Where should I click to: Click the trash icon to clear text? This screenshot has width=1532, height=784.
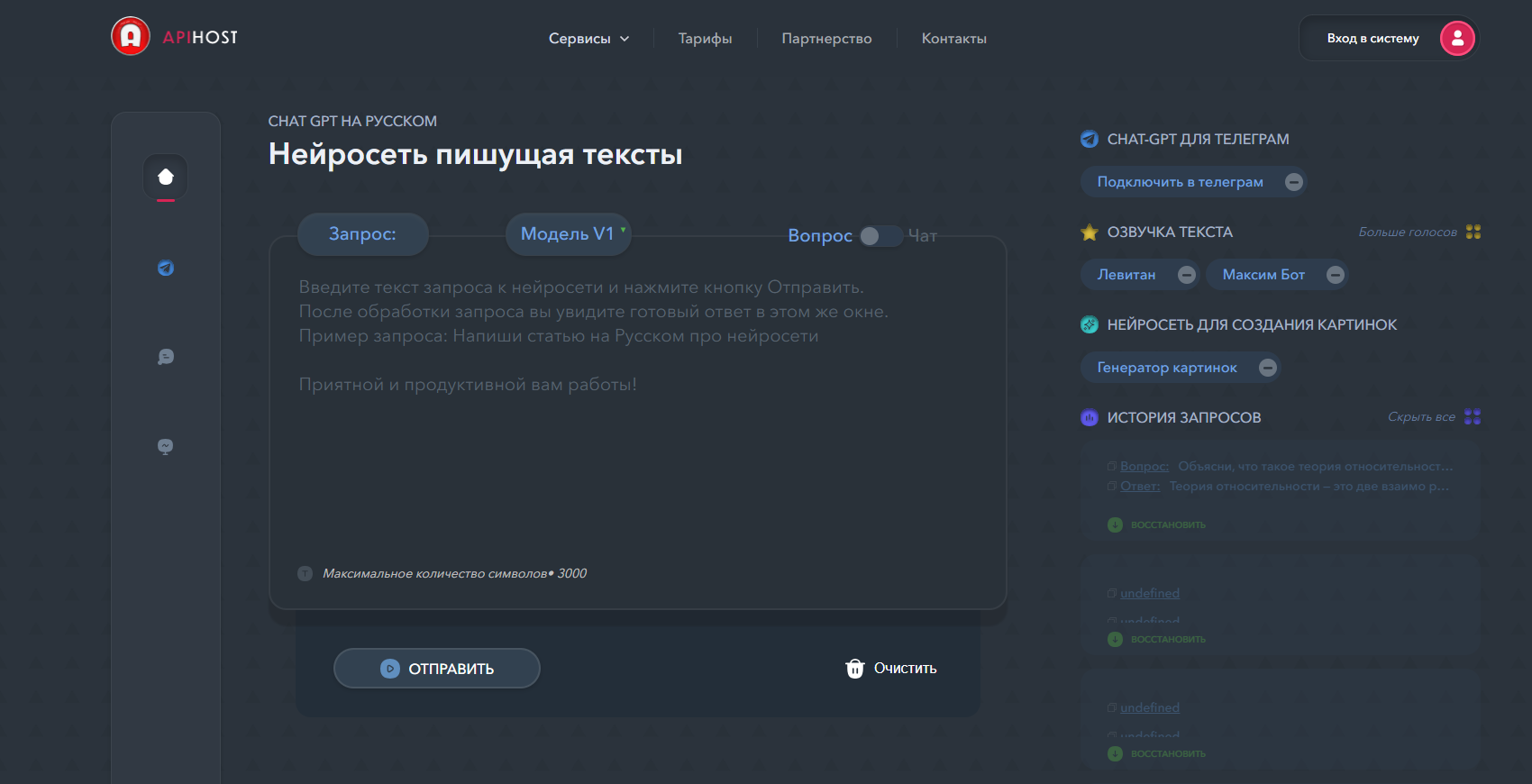(x=854, y=669)
